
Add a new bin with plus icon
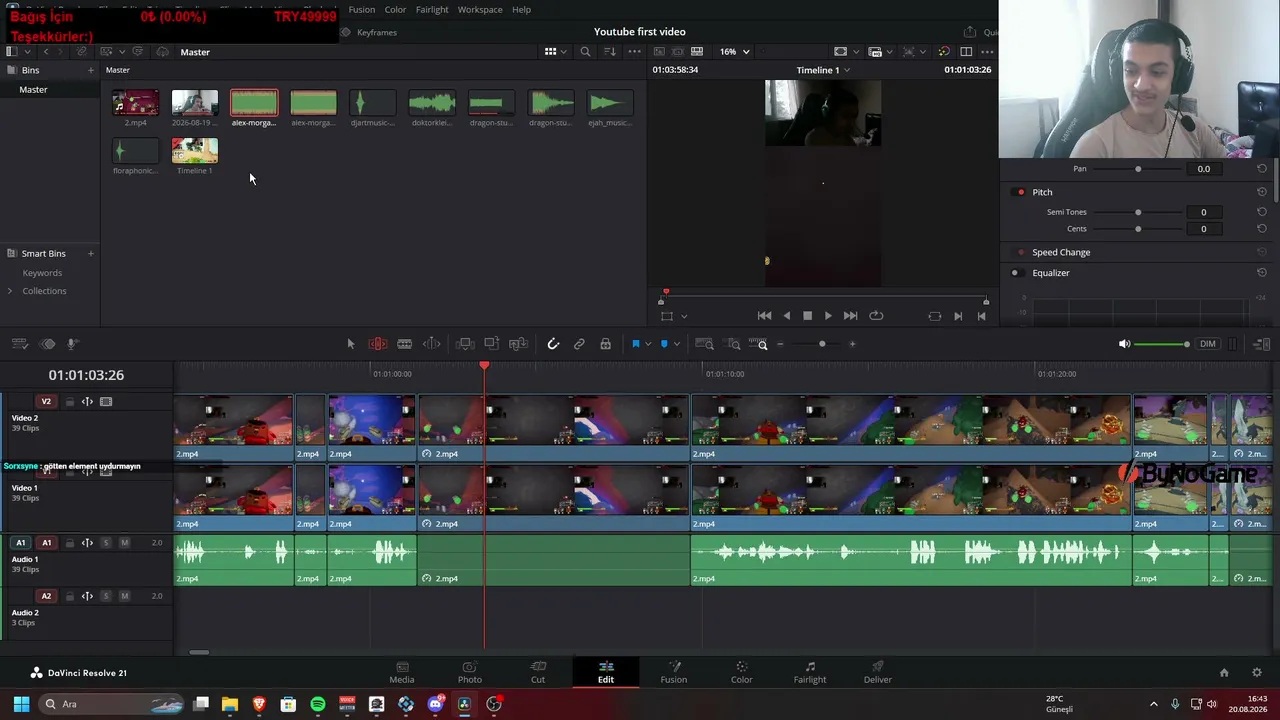pos(90,70)
